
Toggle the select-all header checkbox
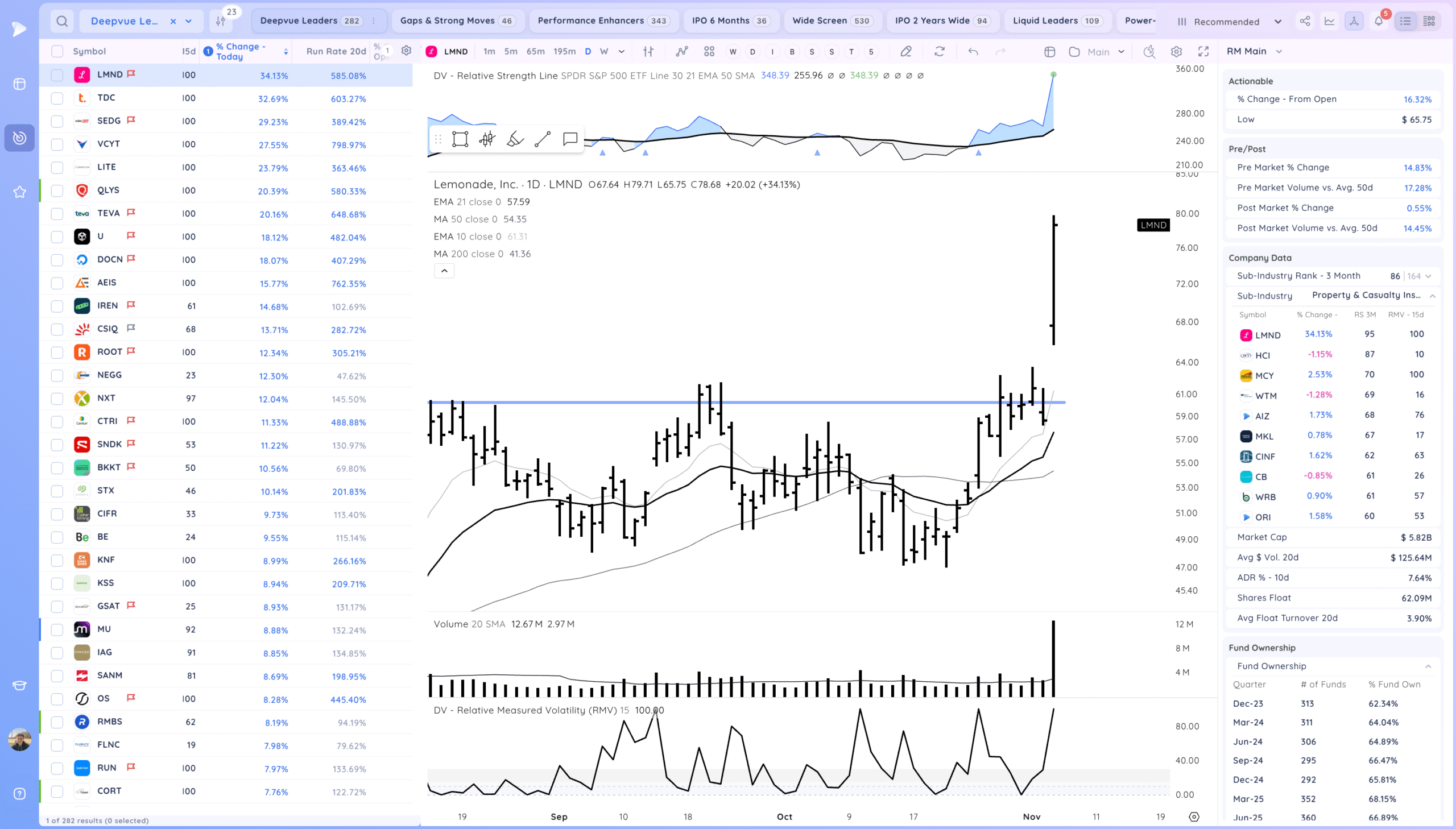click(x=57, y=51)
